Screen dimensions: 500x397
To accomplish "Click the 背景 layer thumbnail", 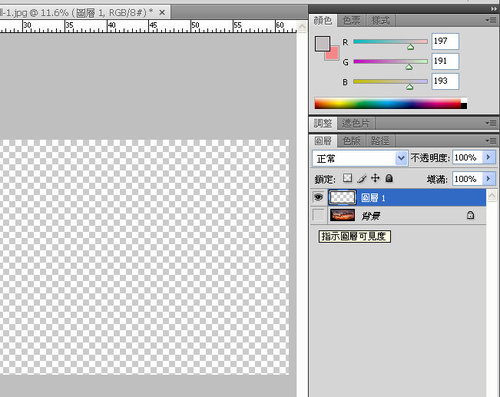I will pos(342,215).
